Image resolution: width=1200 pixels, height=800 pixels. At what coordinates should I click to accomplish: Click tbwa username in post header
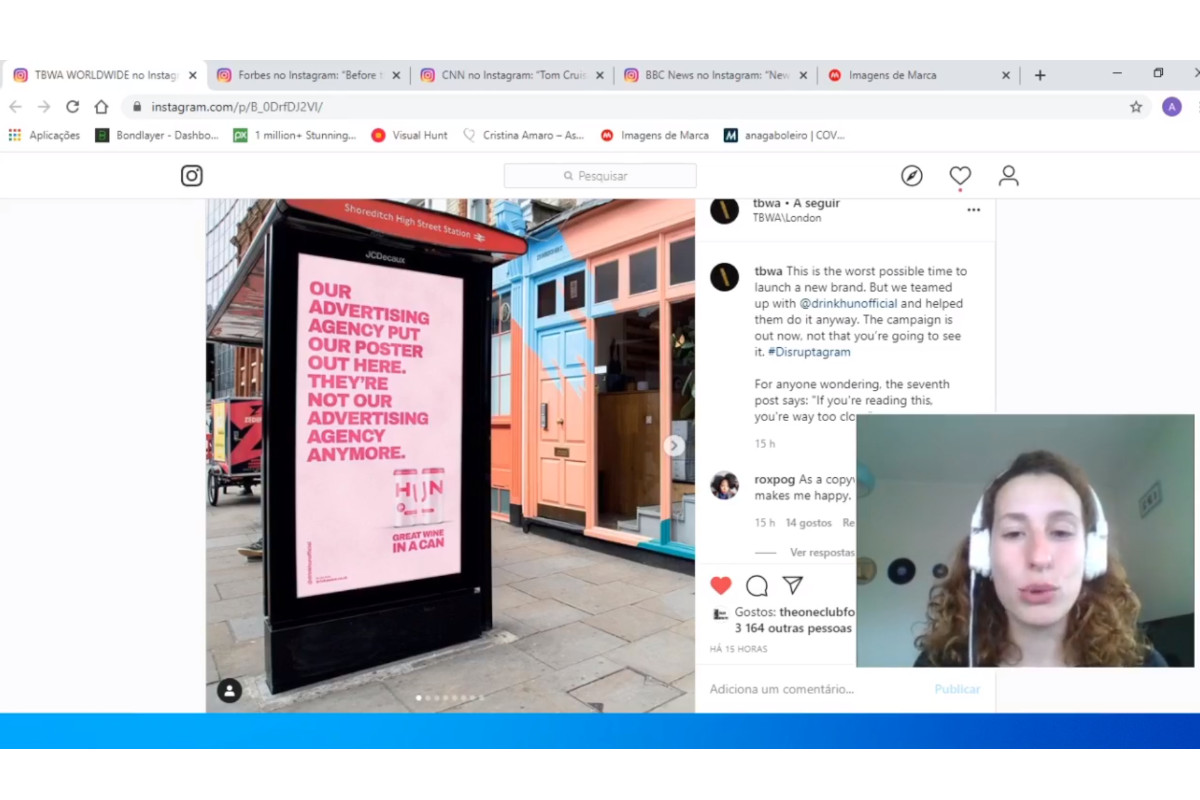pyautogui.click(x=767, y=204)
